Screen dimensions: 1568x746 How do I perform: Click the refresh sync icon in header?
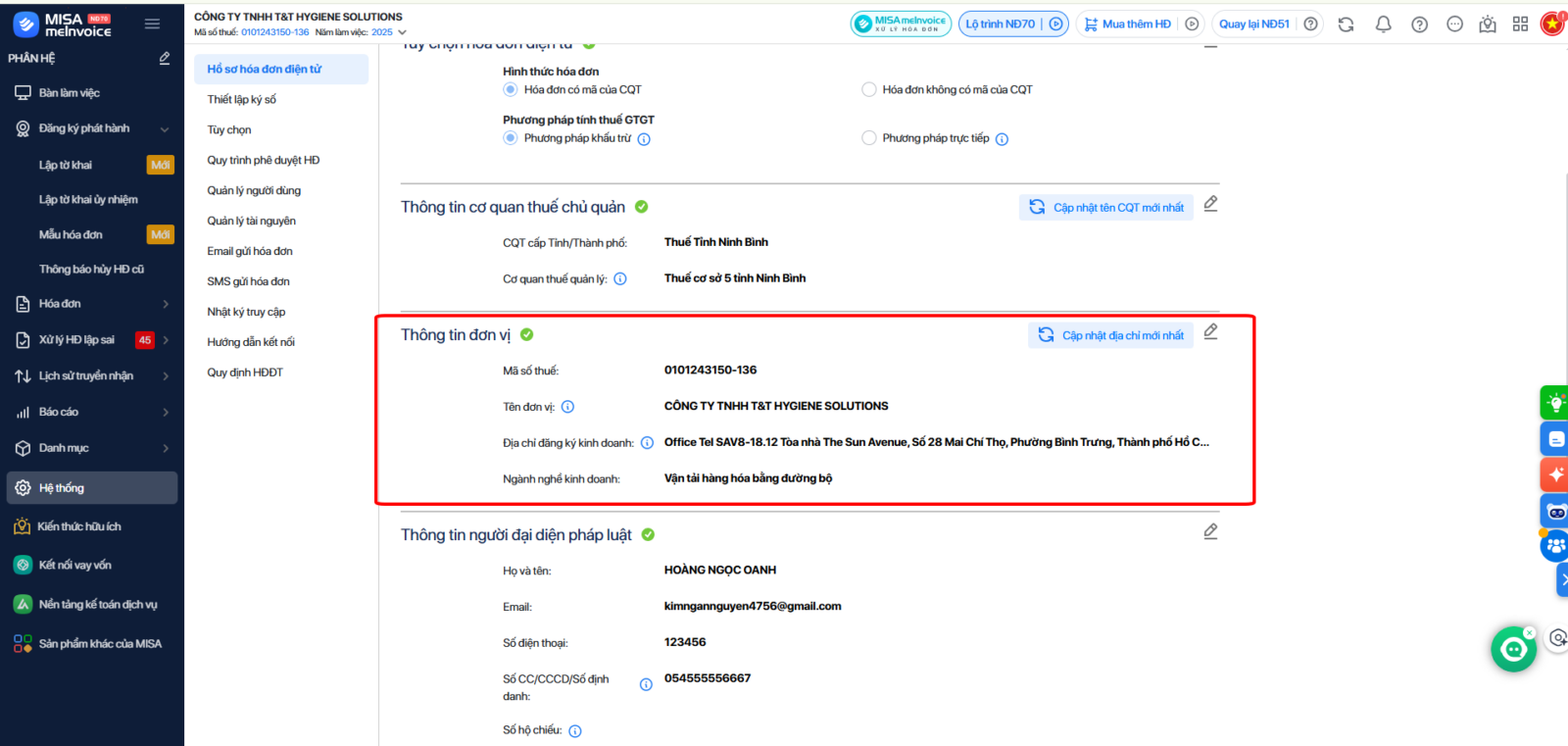pyautogui.click(x=1346, y=25)
